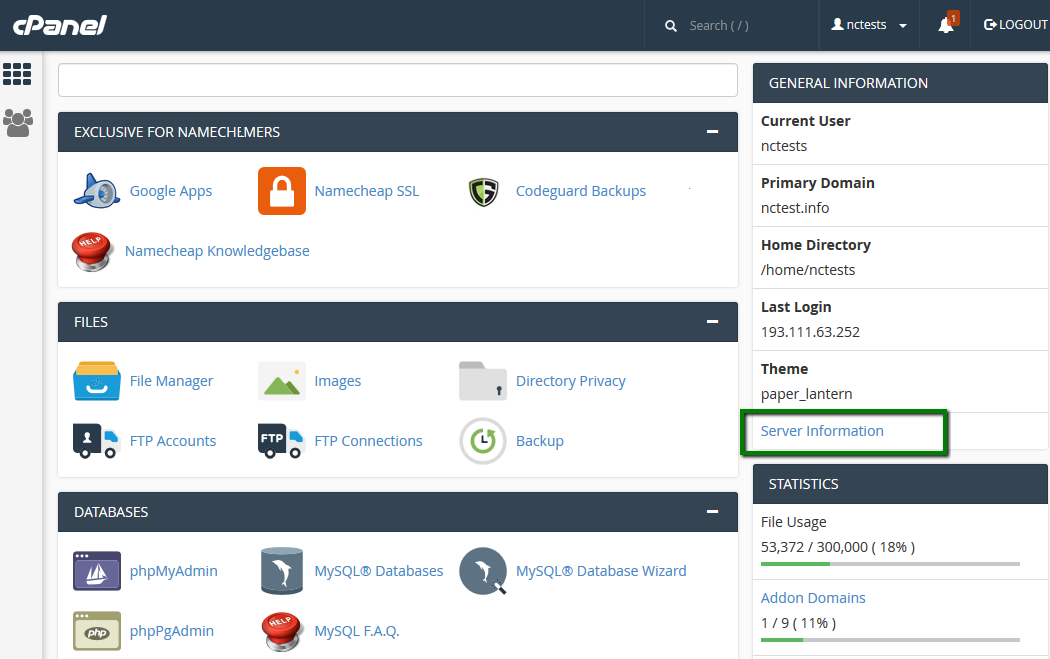Click the Images picture icon

click(x=282, y=381)
